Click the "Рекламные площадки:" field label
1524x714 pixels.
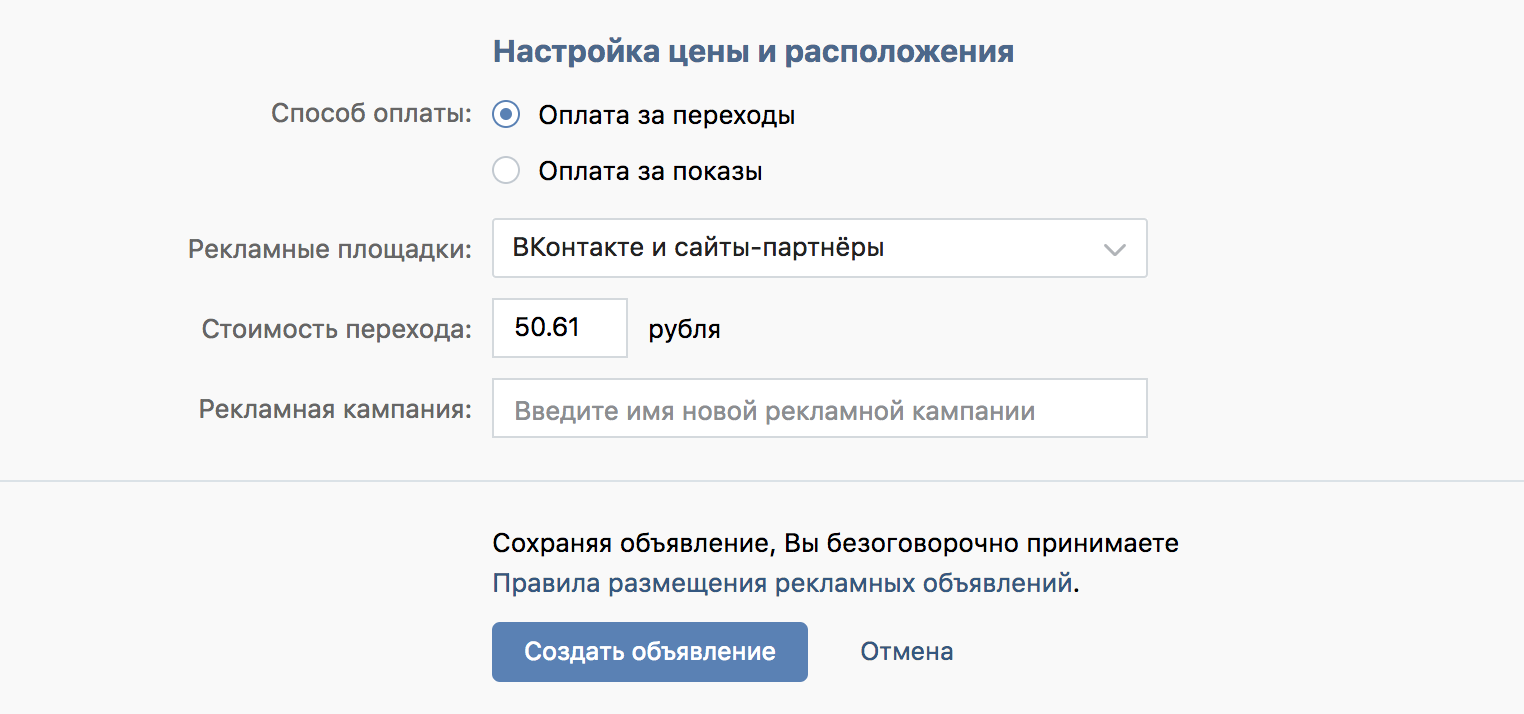coord(329,249)
